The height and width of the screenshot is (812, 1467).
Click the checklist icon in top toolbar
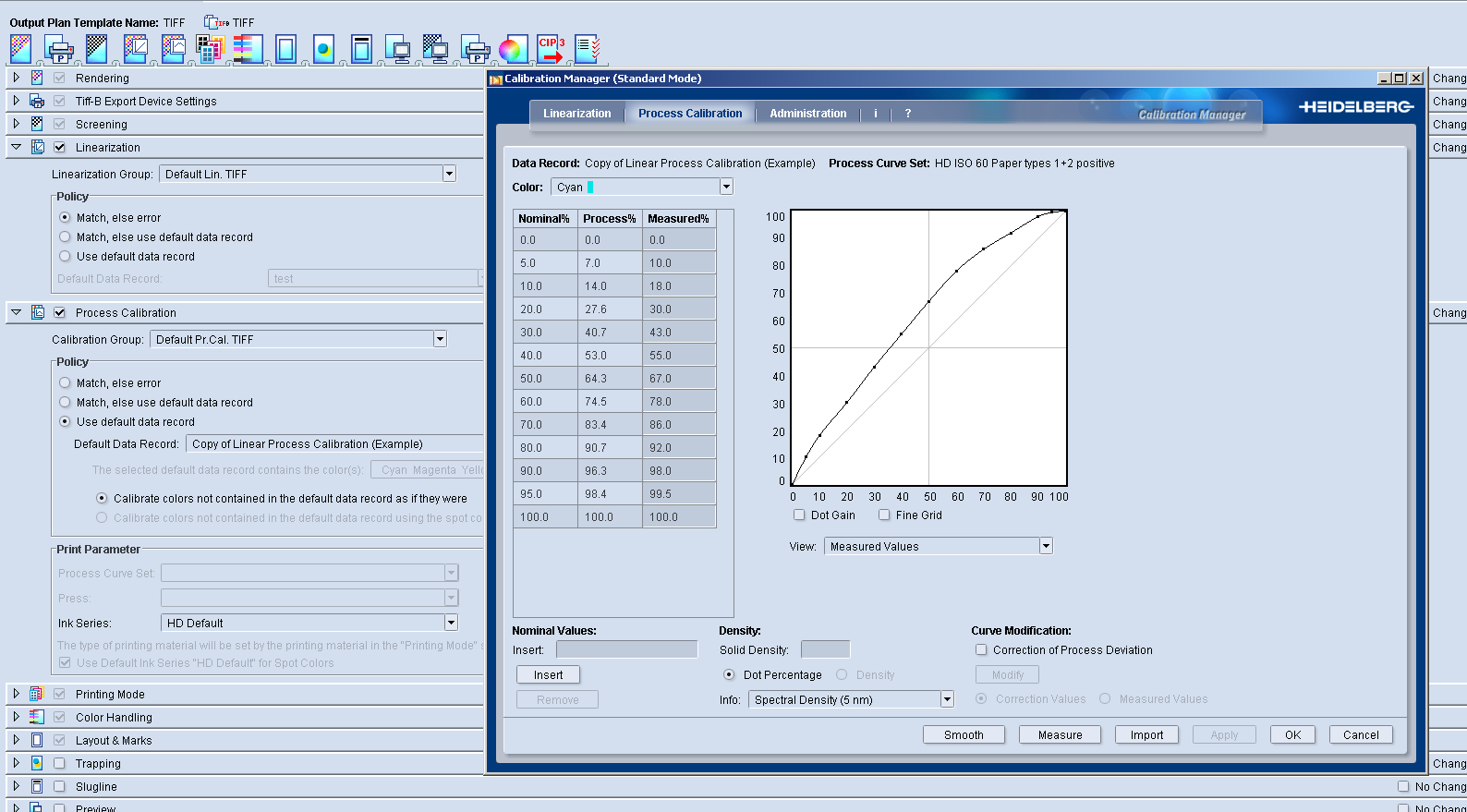click(x=588, y=49)
